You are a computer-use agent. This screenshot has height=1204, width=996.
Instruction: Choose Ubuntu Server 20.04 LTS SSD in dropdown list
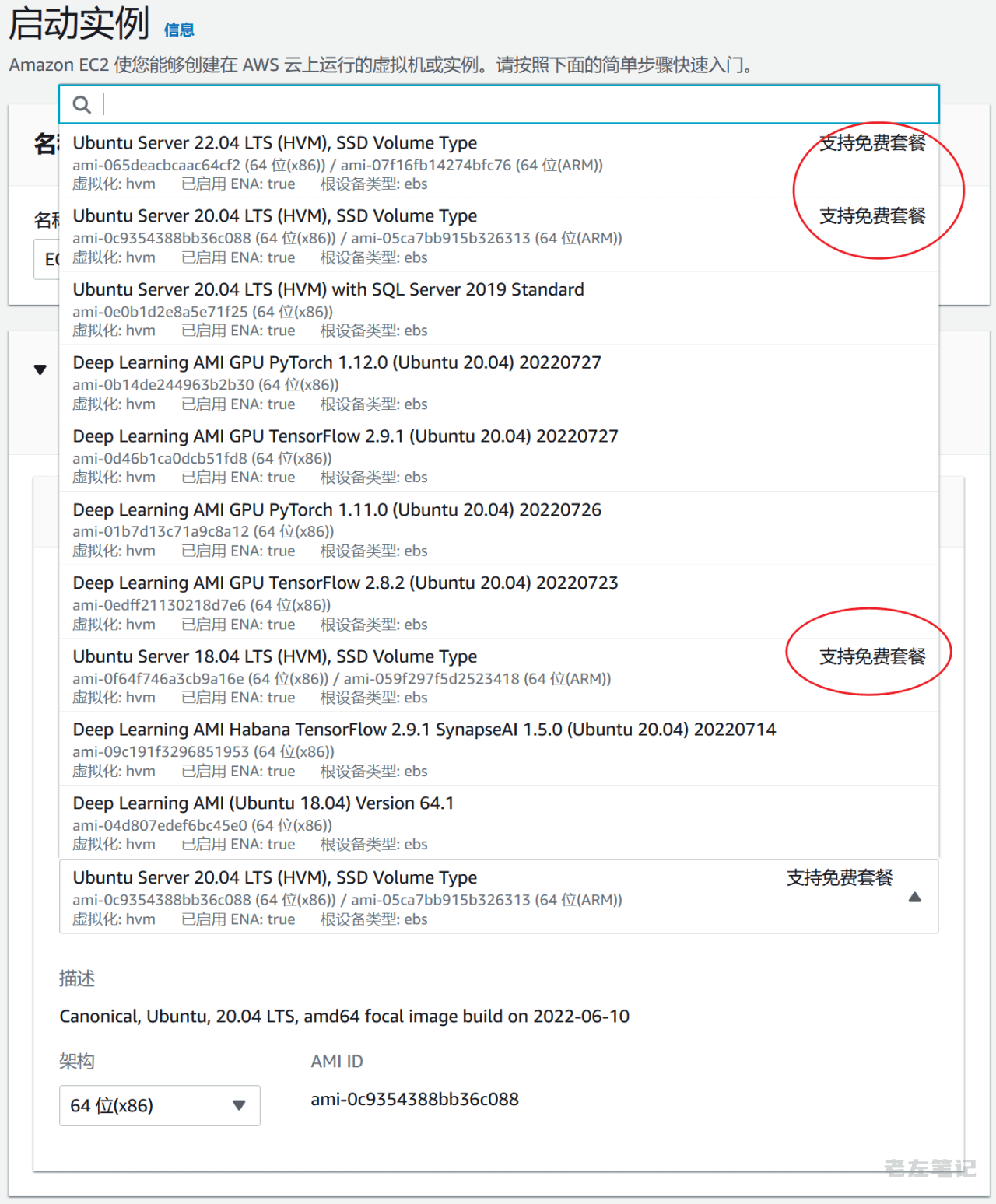(x=499, y=235)
